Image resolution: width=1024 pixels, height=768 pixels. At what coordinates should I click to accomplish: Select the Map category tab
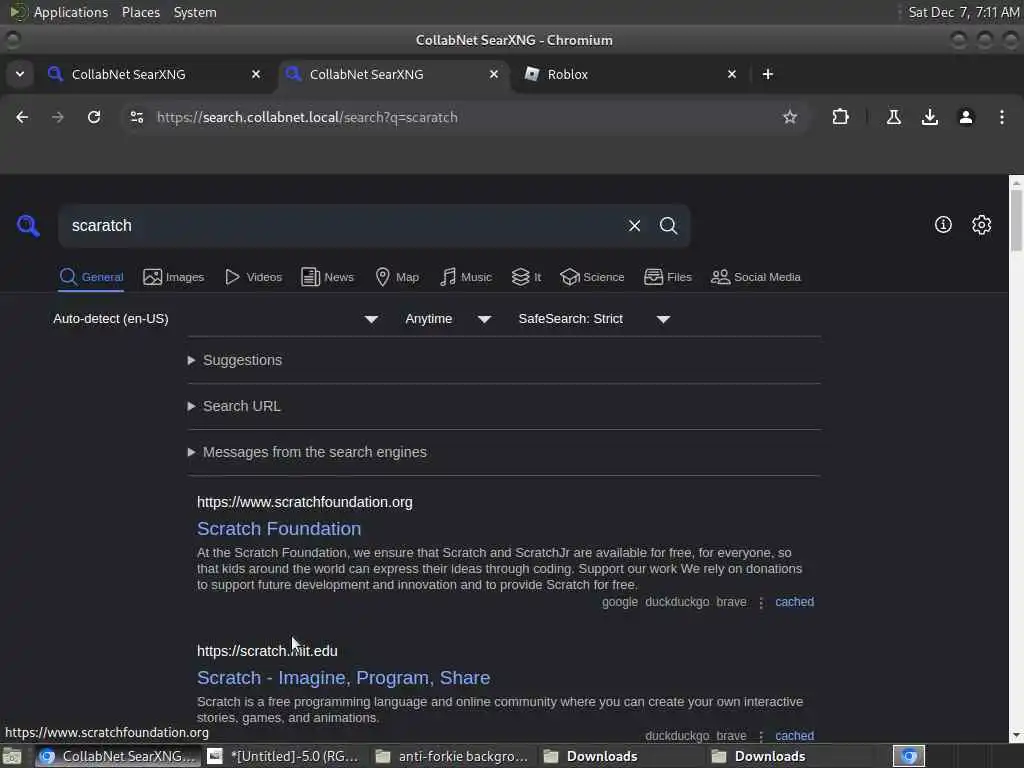(x=397, y=278)
